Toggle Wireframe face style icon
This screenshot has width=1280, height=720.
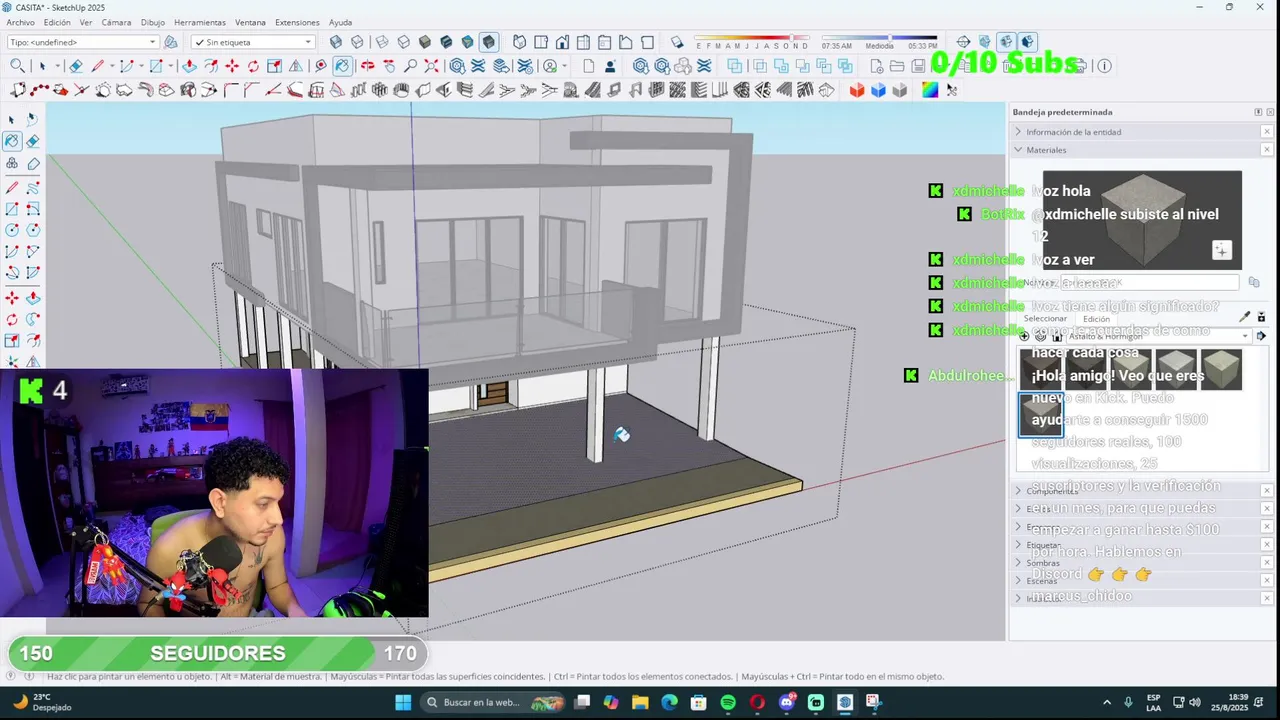pyautogui.click(x=382, y=42)
